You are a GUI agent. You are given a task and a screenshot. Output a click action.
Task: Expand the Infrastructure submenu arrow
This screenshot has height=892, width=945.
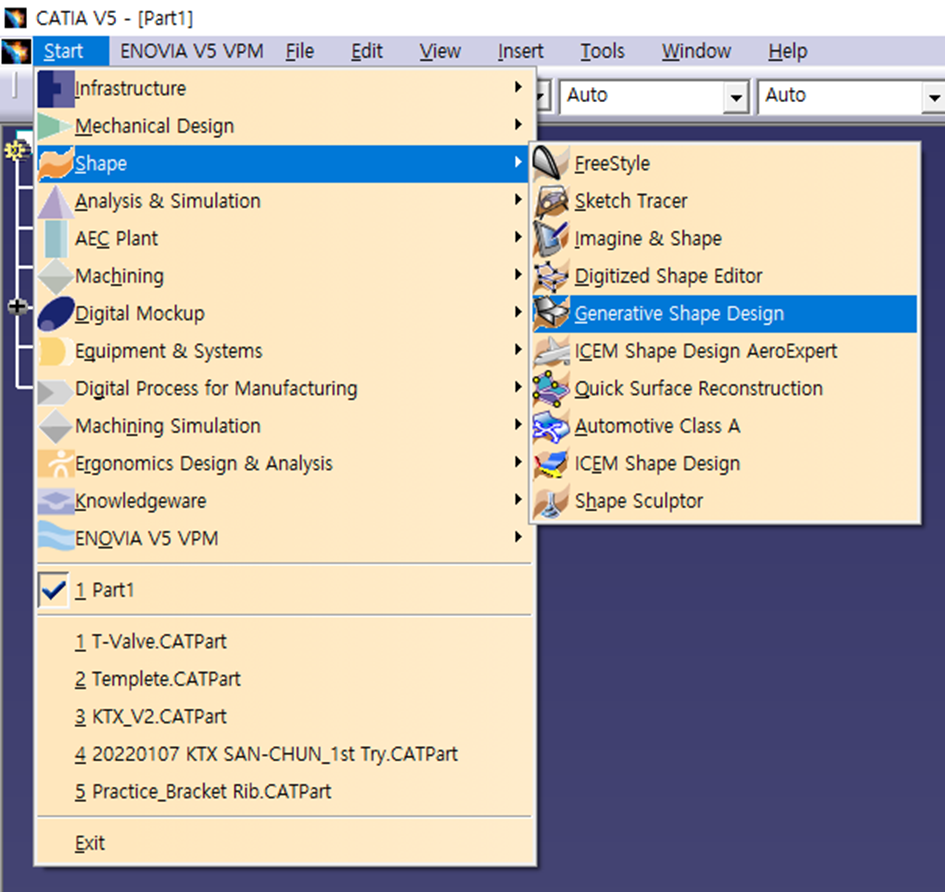pyautogui.click(x=518, y=87)
